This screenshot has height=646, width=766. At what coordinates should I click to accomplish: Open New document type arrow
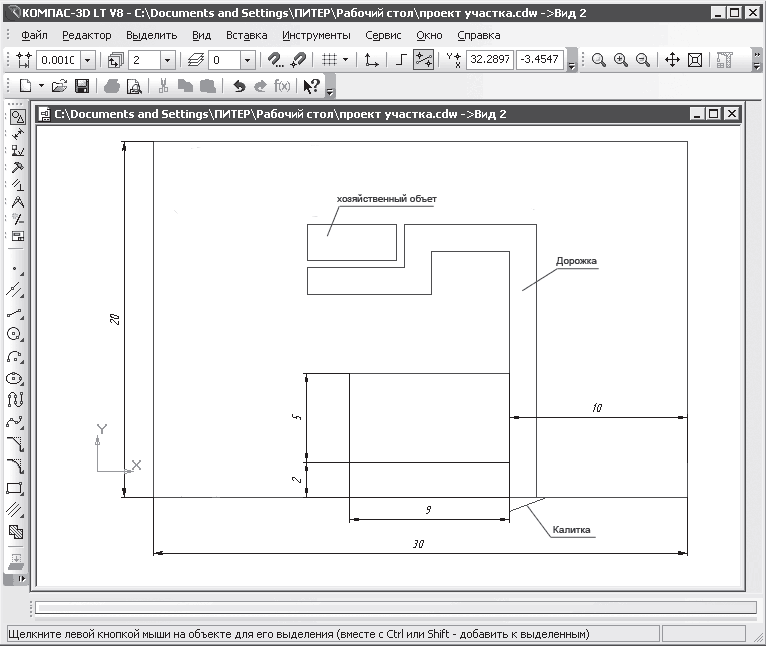click(x=42, y=86)
